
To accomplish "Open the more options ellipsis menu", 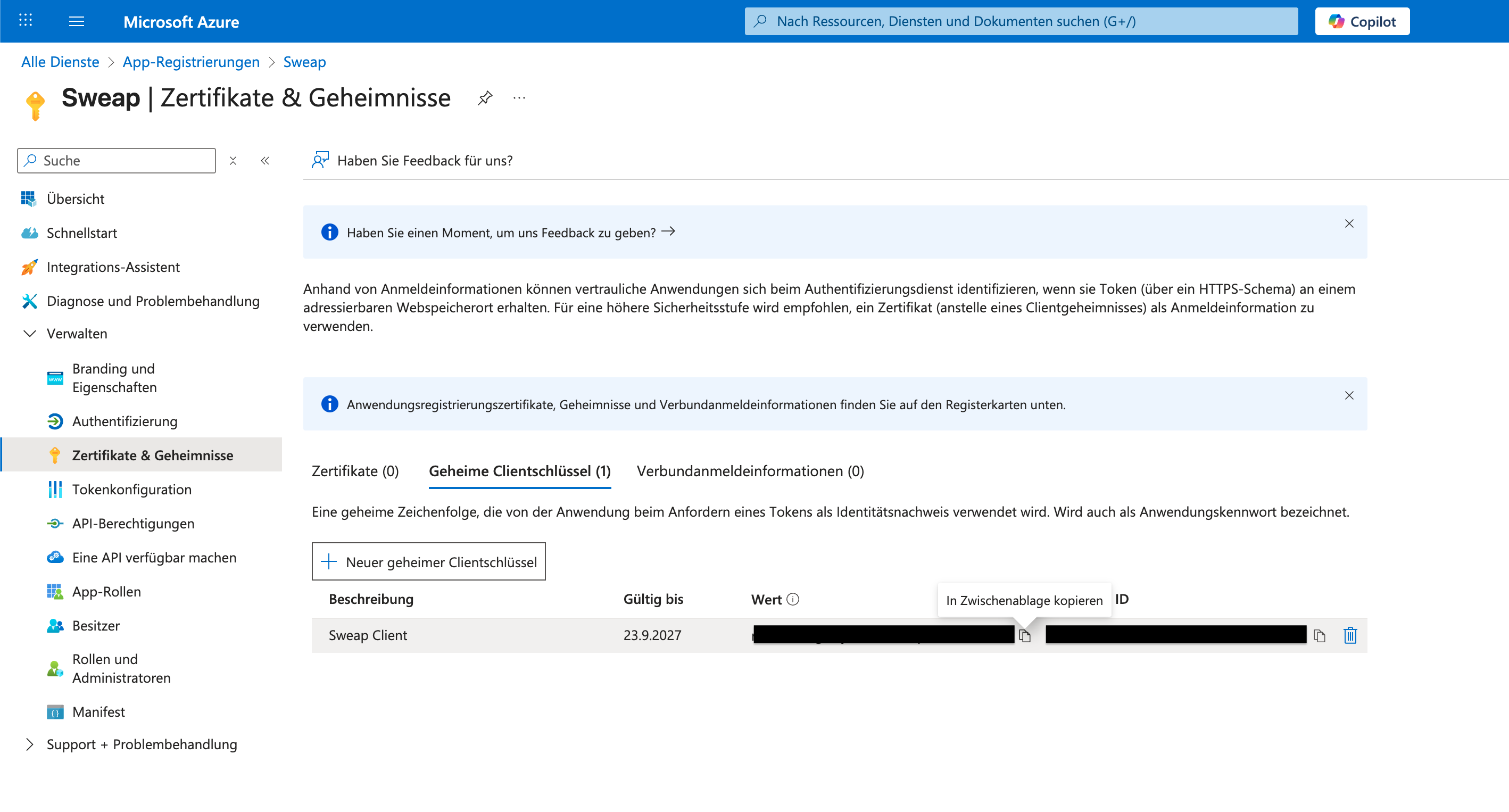I will [x=519, y=98].
